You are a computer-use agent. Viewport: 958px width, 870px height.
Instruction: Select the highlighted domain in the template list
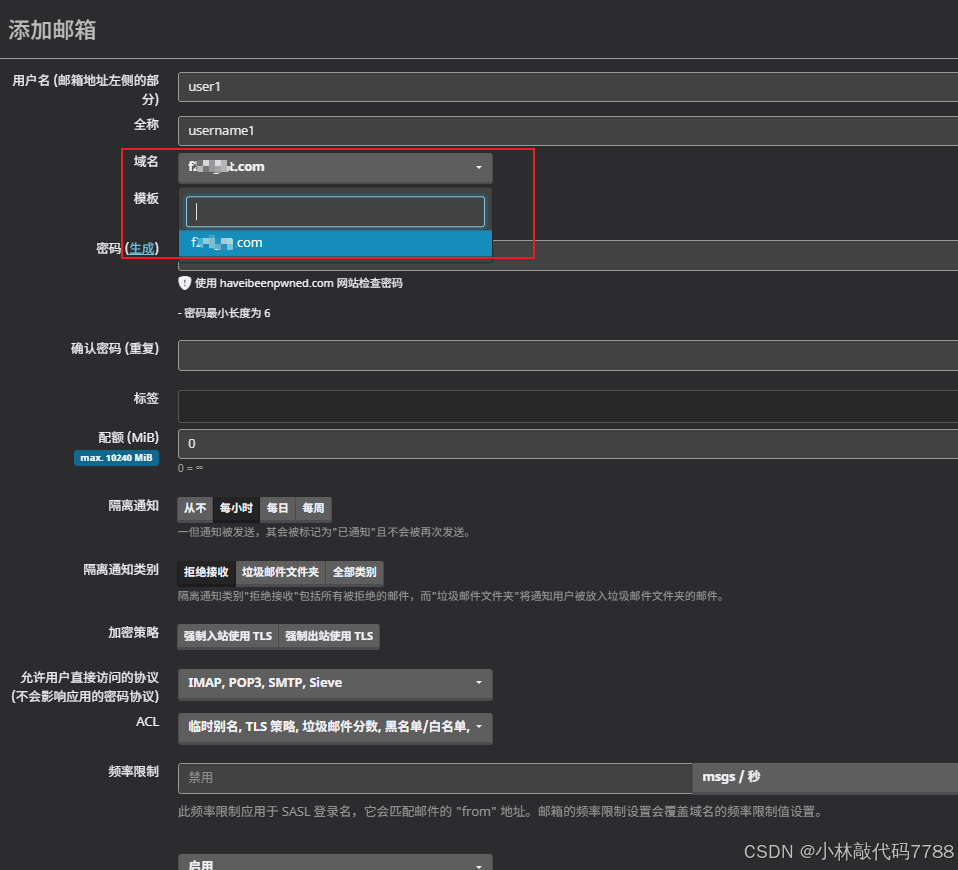[335, 242]
